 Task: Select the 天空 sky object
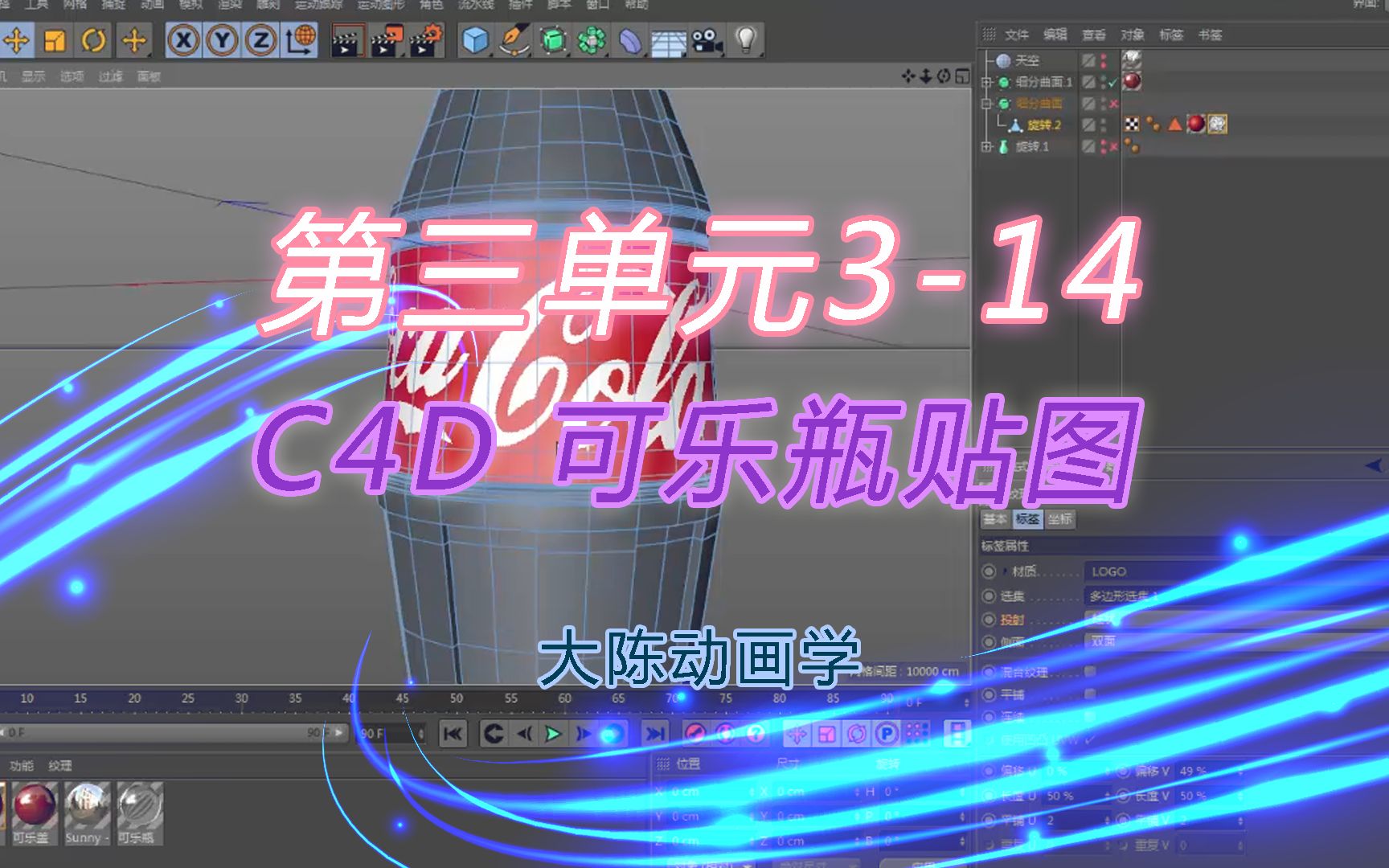tap(1026, 60)
